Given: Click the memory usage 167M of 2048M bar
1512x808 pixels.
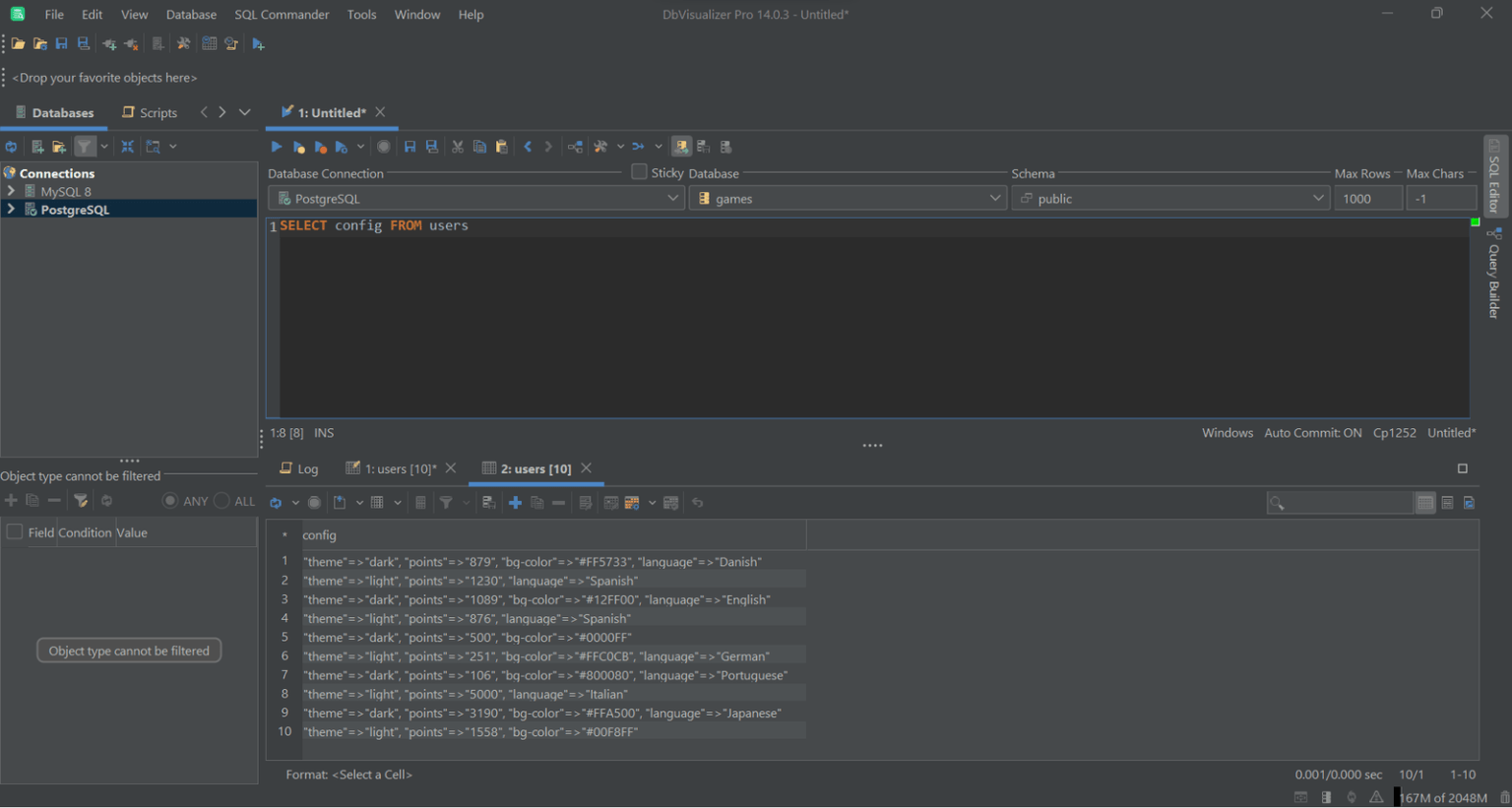Looking at the screenshot, I should point(1443,797).
